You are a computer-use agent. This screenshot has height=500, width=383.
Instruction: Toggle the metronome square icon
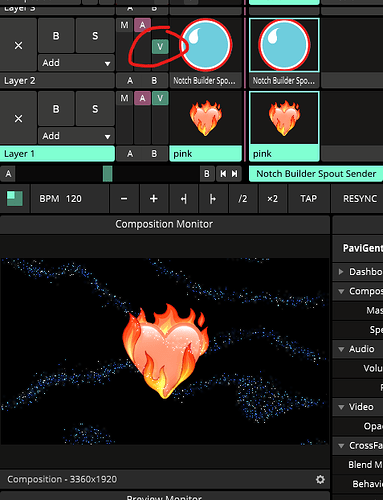15,199
